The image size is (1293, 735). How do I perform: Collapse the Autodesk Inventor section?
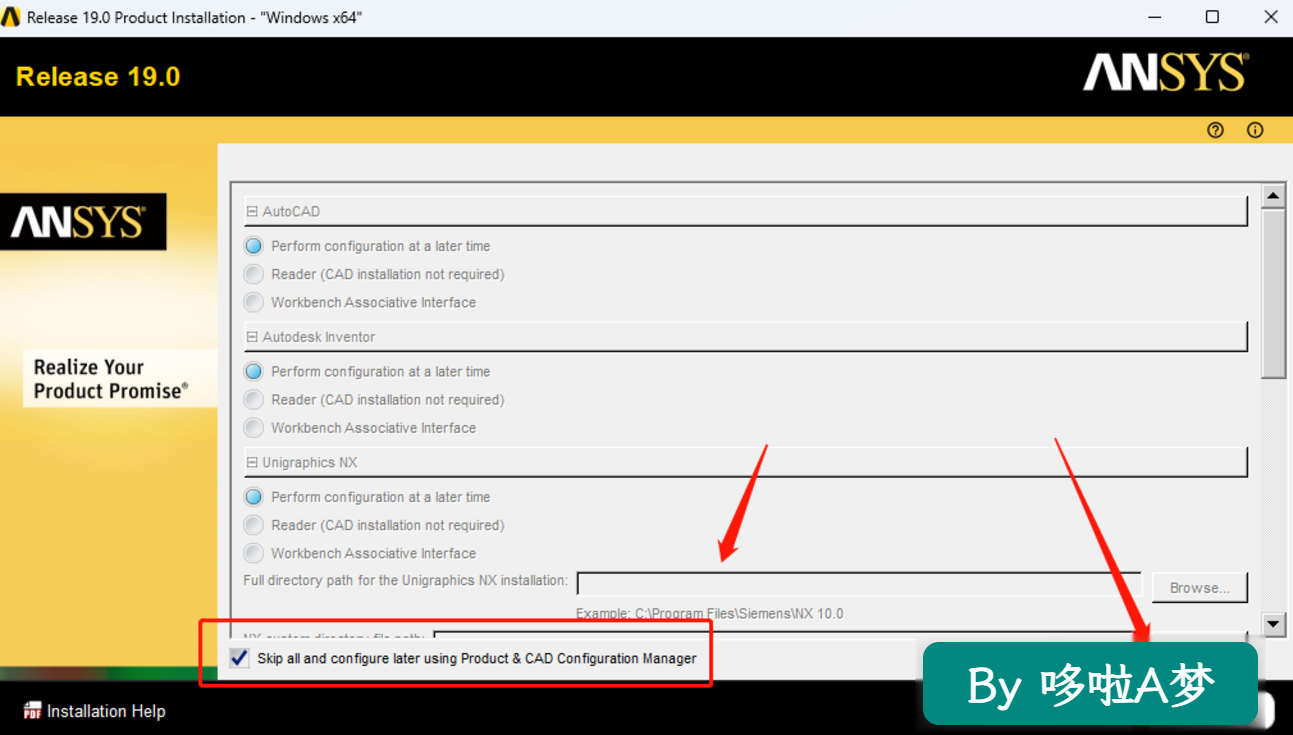click(252, 337)
